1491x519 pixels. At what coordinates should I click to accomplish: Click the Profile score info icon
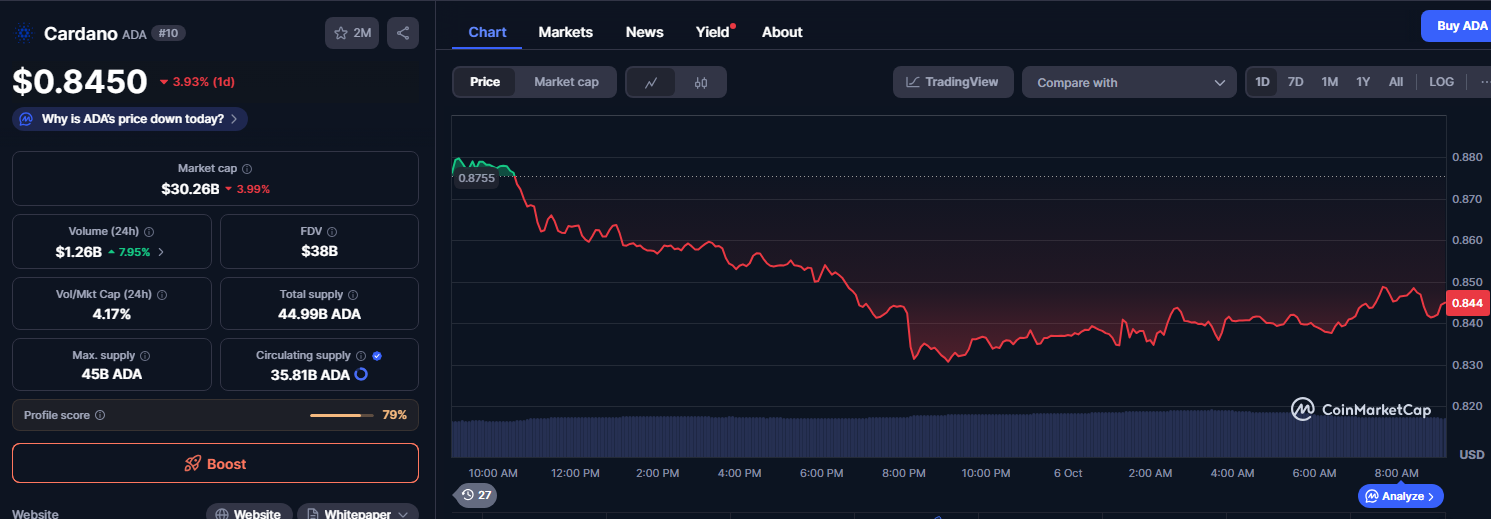click(100, 415)
